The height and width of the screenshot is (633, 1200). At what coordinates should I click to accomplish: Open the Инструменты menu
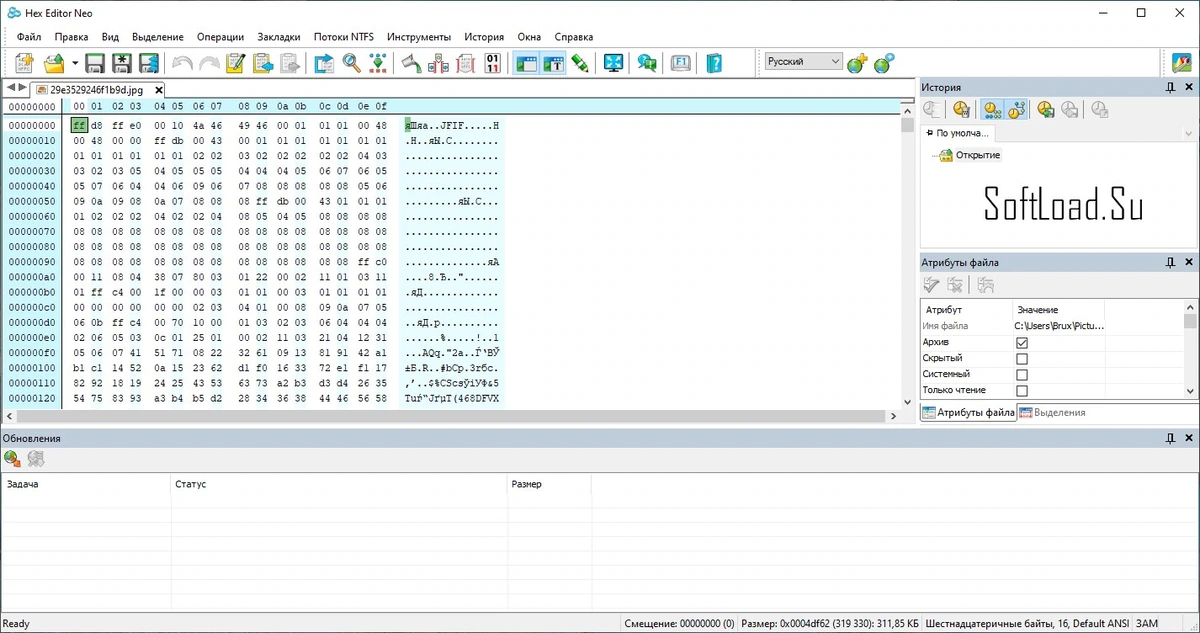click(419, 37)
